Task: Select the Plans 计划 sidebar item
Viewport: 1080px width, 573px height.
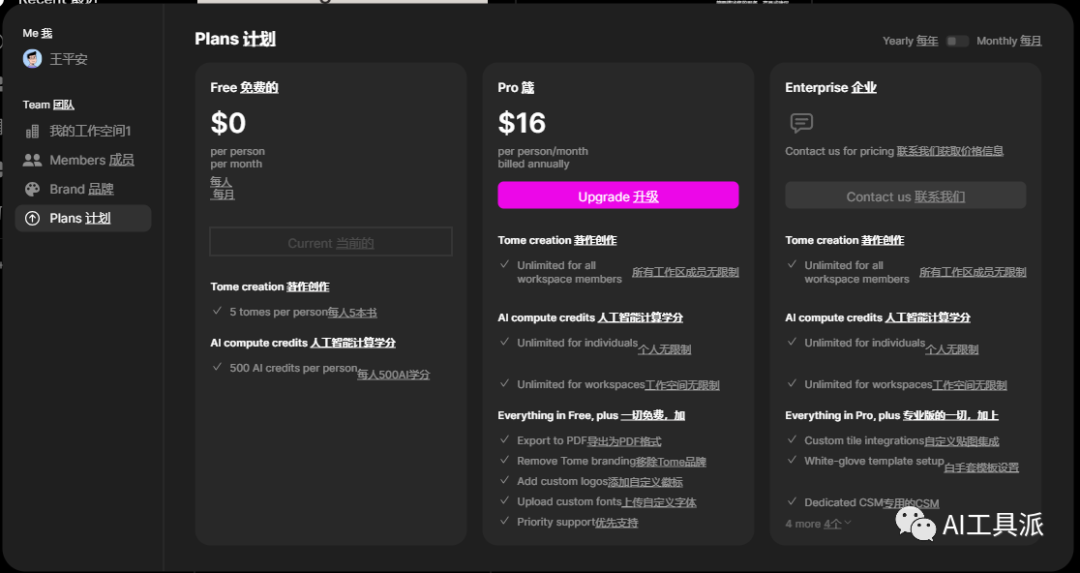Action: point(83,218)
